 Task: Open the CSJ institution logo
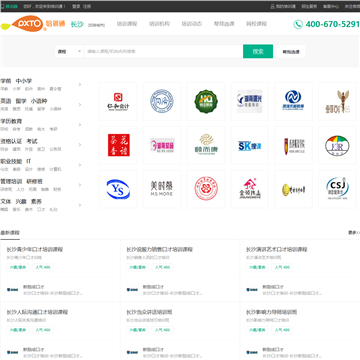[x=337, y=189]
